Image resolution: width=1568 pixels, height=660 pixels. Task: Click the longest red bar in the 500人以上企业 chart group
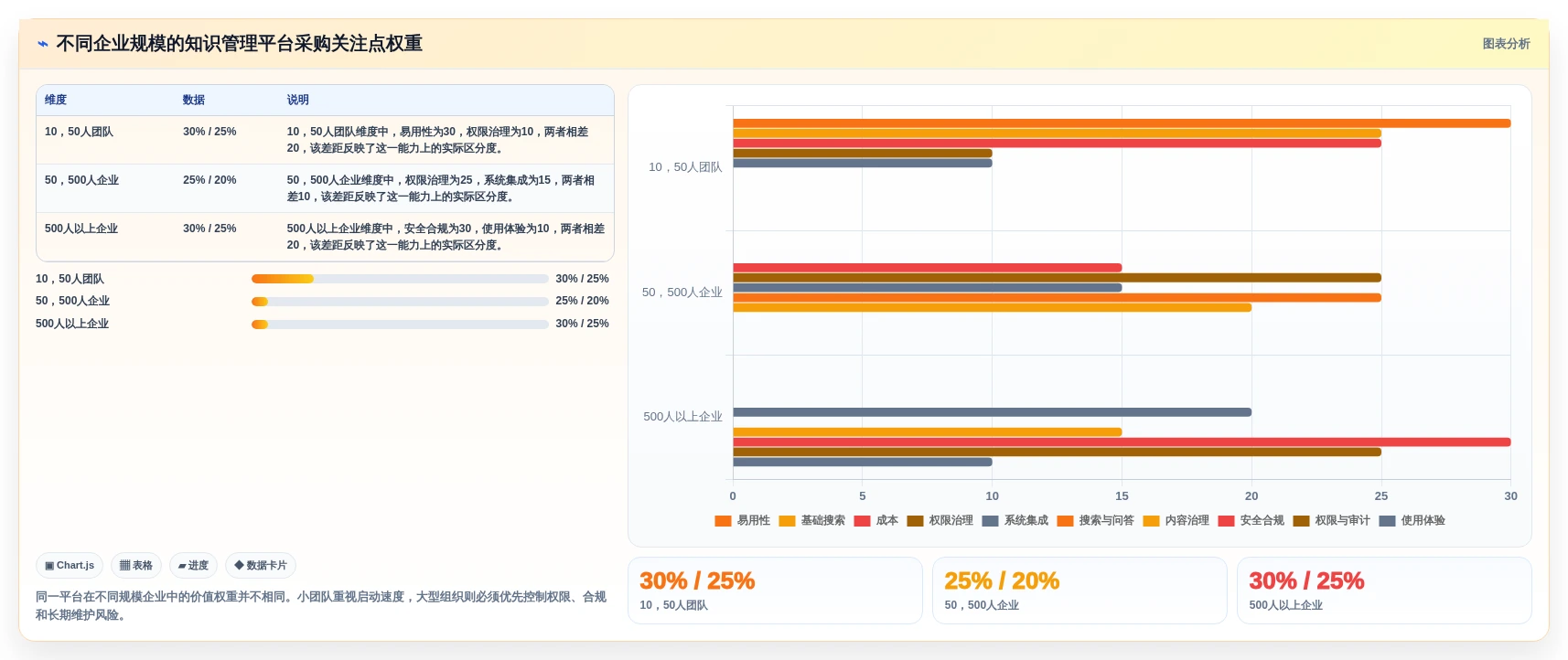(x=1122, y=442)
